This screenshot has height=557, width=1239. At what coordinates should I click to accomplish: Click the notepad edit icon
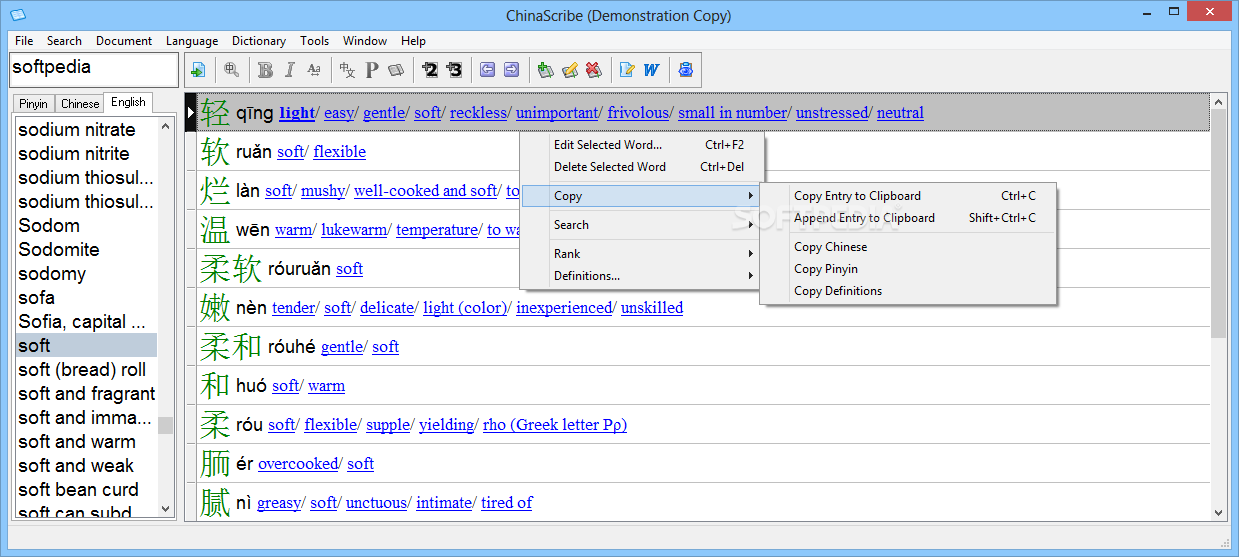[627, 70]
